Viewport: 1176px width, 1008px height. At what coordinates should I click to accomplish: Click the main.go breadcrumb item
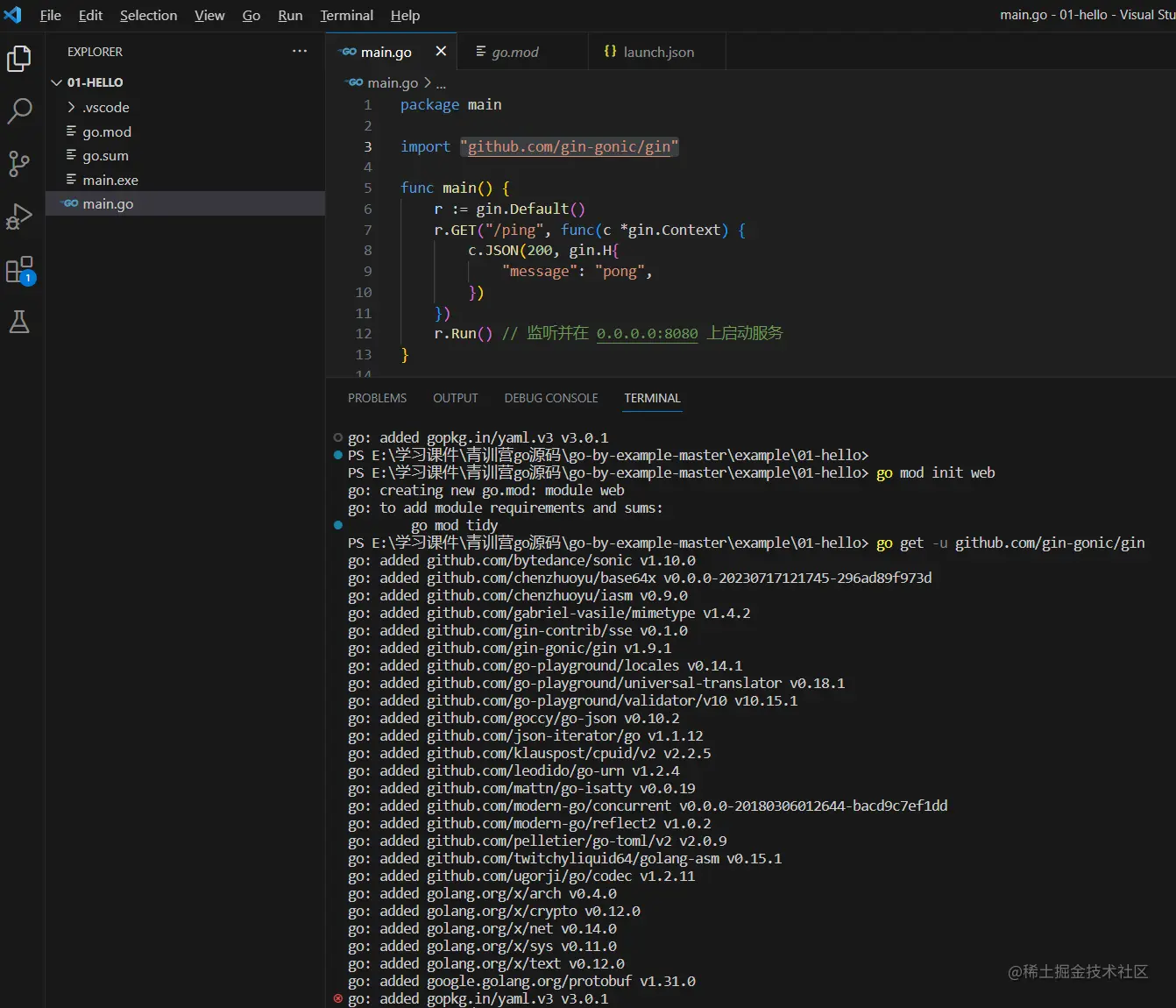tap(393, 82)
